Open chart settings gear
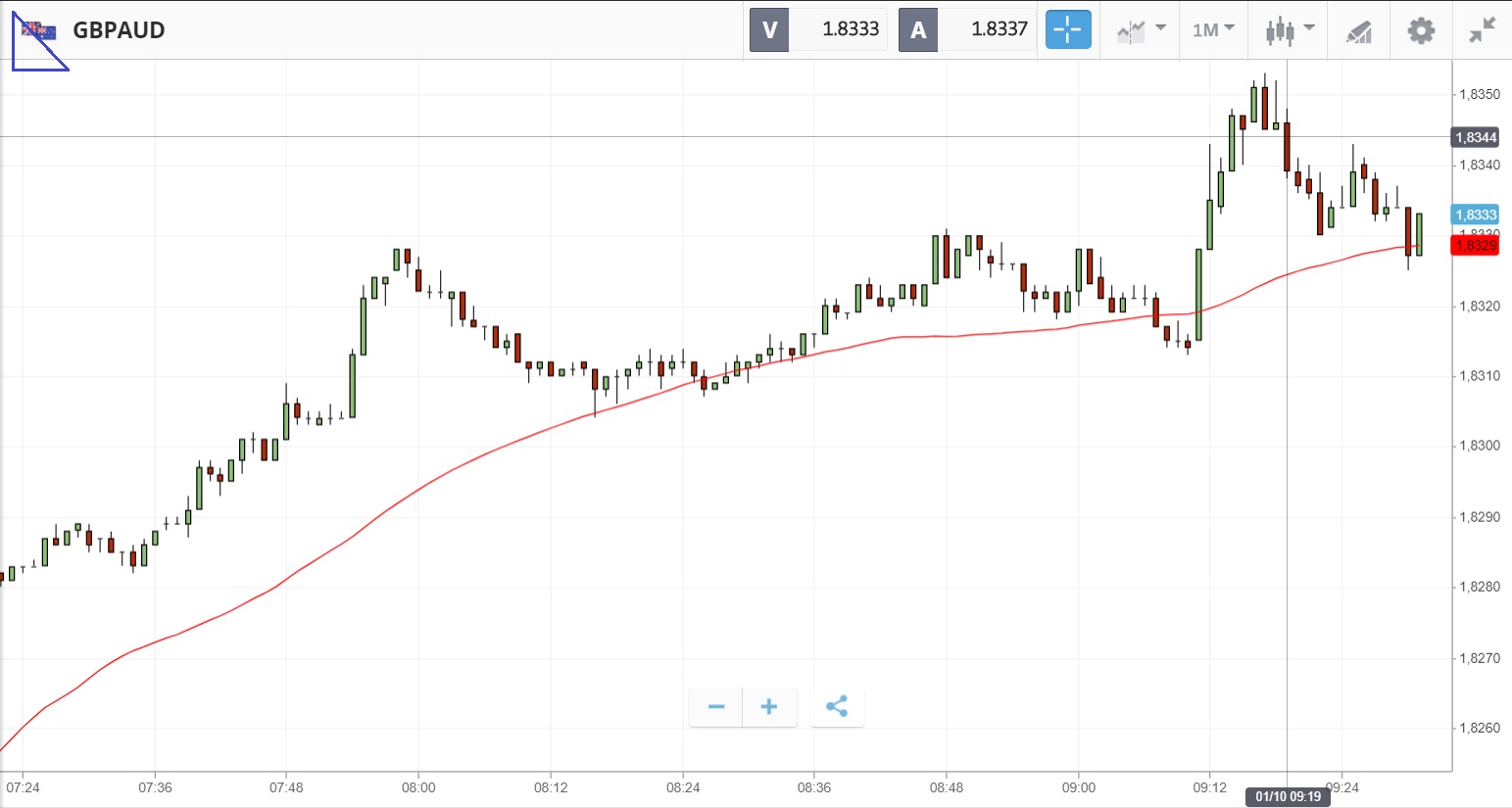The width and height of the screenshot is (1512, 808). coord(1420,30)
